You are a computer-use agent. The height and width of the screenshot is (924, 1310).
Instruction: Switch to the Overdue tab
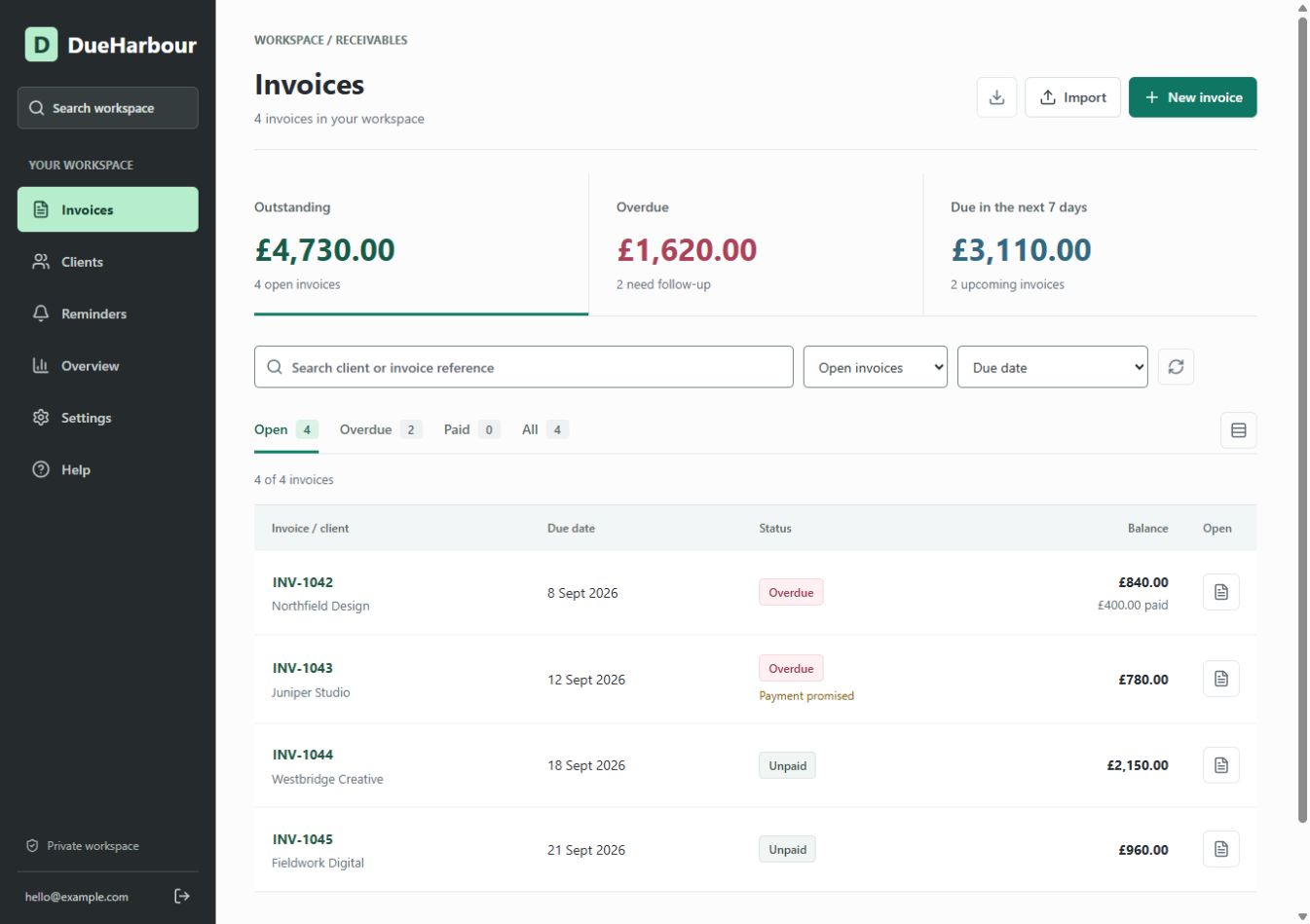click(x=380, y=429)
